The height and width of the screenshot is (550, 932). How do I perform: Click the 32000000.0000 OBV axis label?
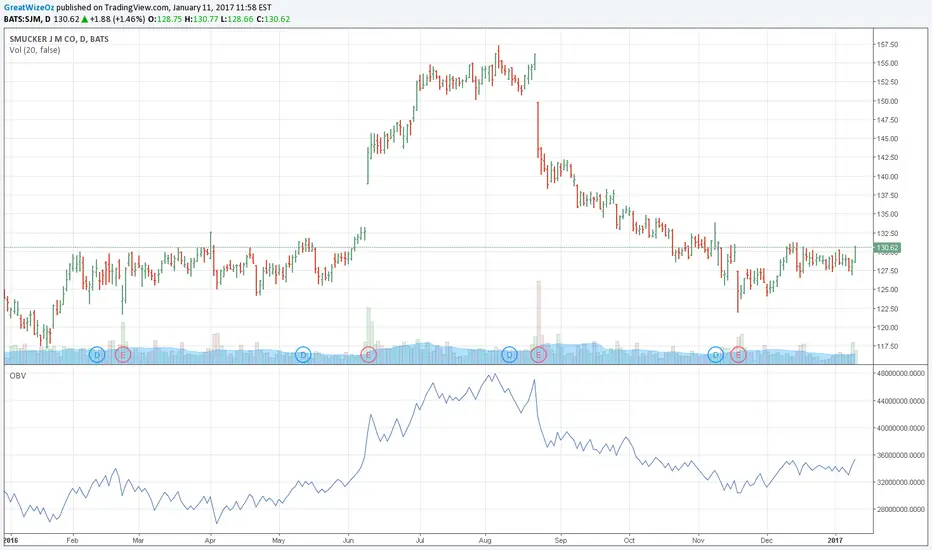point(900,482)
